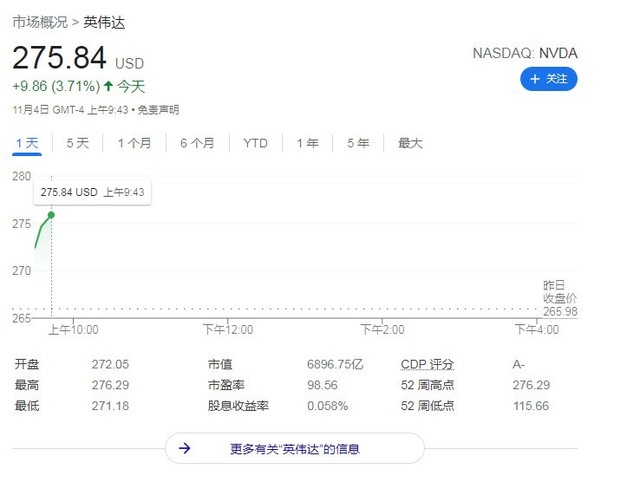This screenshot has width=640, height=482.
Task: Click the green data point on the chart
Action: pos(51,215)
